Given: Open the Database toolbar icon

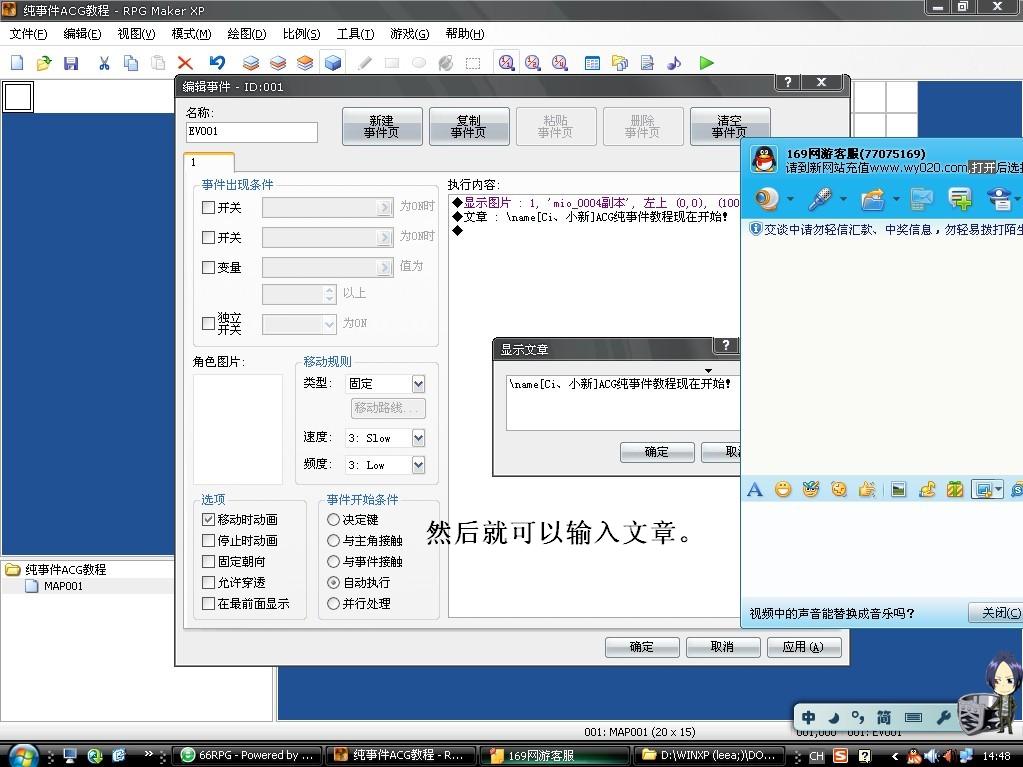Looking at the screenshot, I should tap(592, 63).
